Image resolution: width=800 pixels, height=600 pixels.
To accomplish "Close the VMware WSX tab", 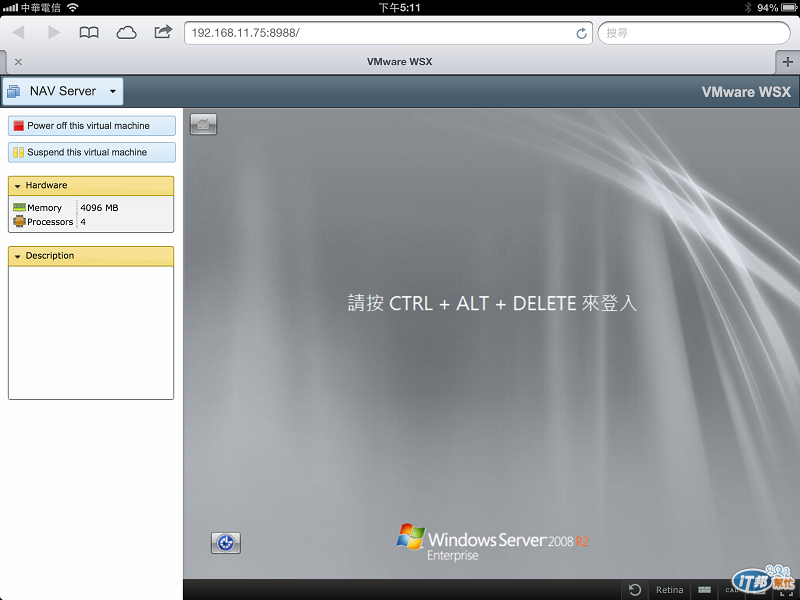I will coord(18,62).
